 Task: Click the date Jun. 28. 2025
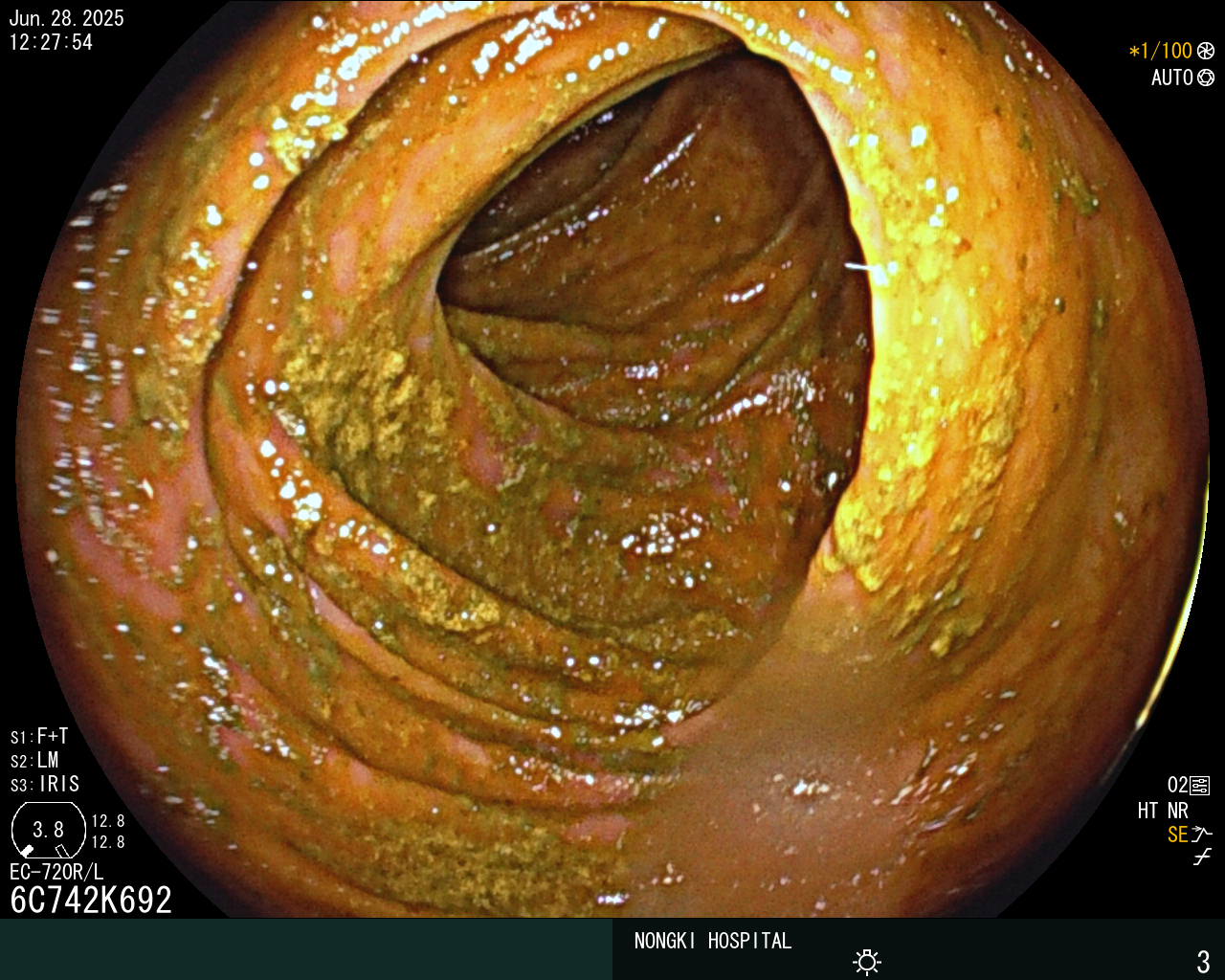[67, 19]
